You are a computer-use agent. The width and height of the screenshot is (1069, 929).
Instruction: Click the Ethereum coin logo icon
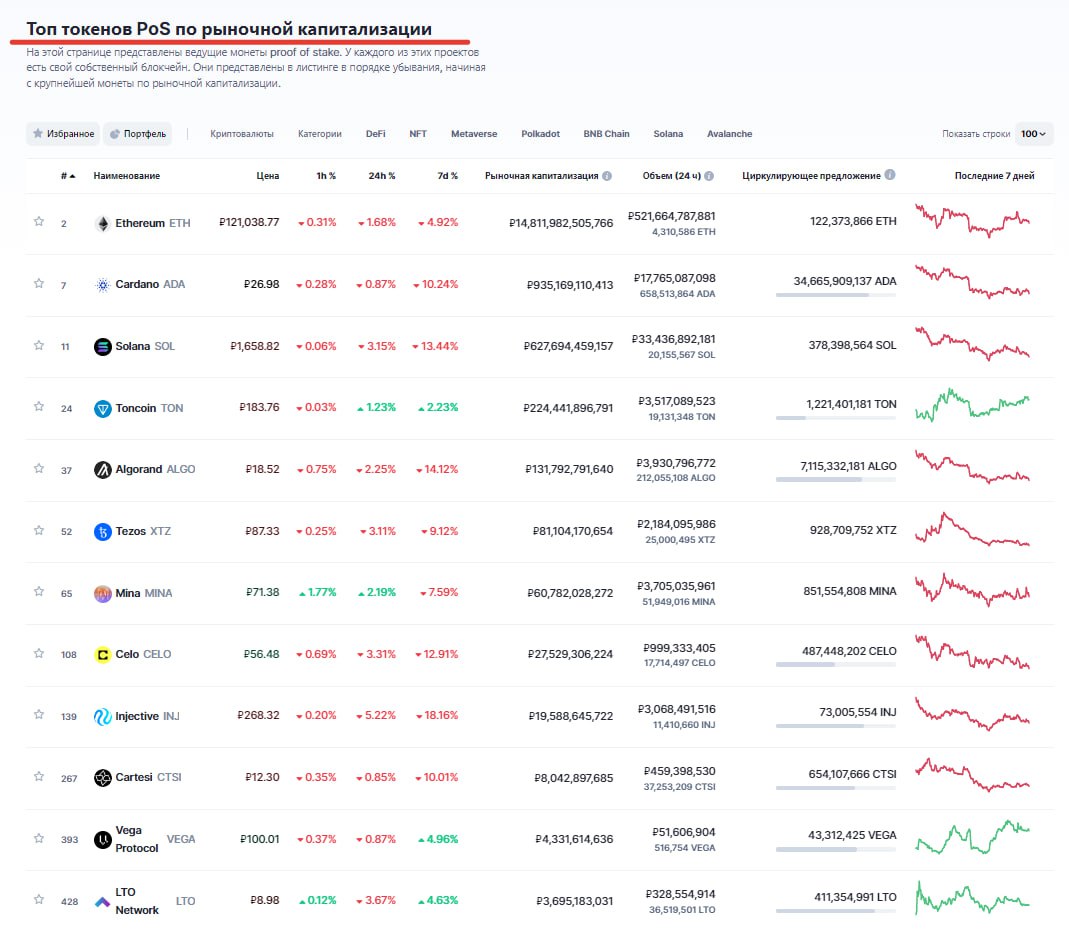(102, 223)
